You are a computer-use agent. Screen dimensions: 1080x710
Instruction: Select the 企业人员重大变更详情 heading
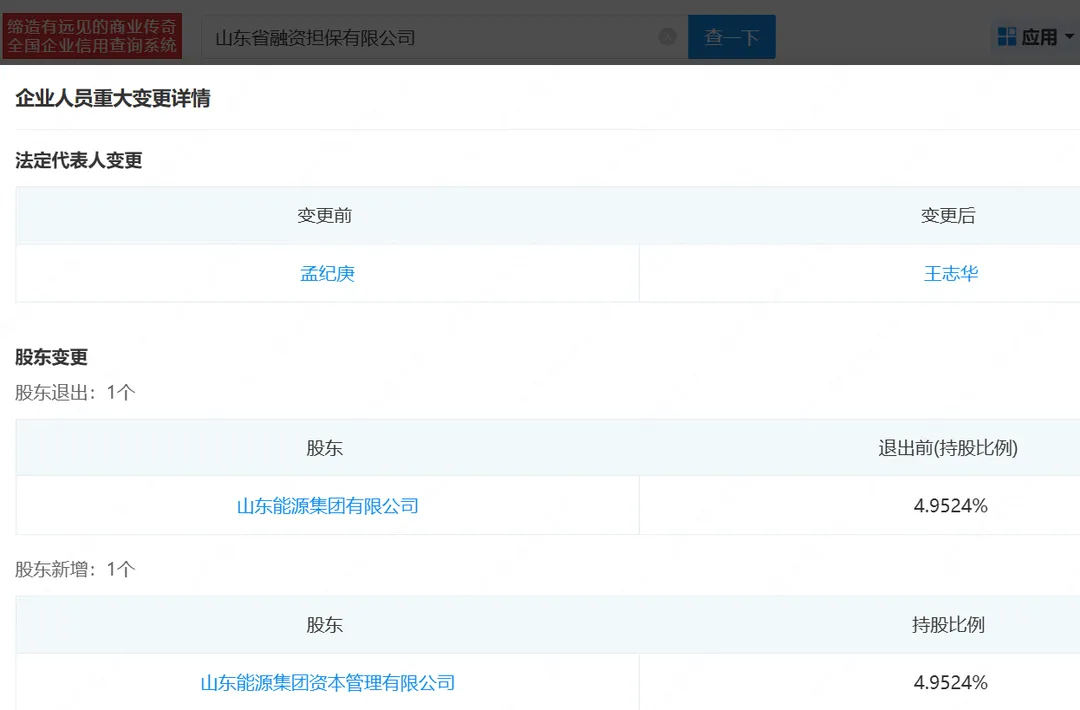point(113,98)
